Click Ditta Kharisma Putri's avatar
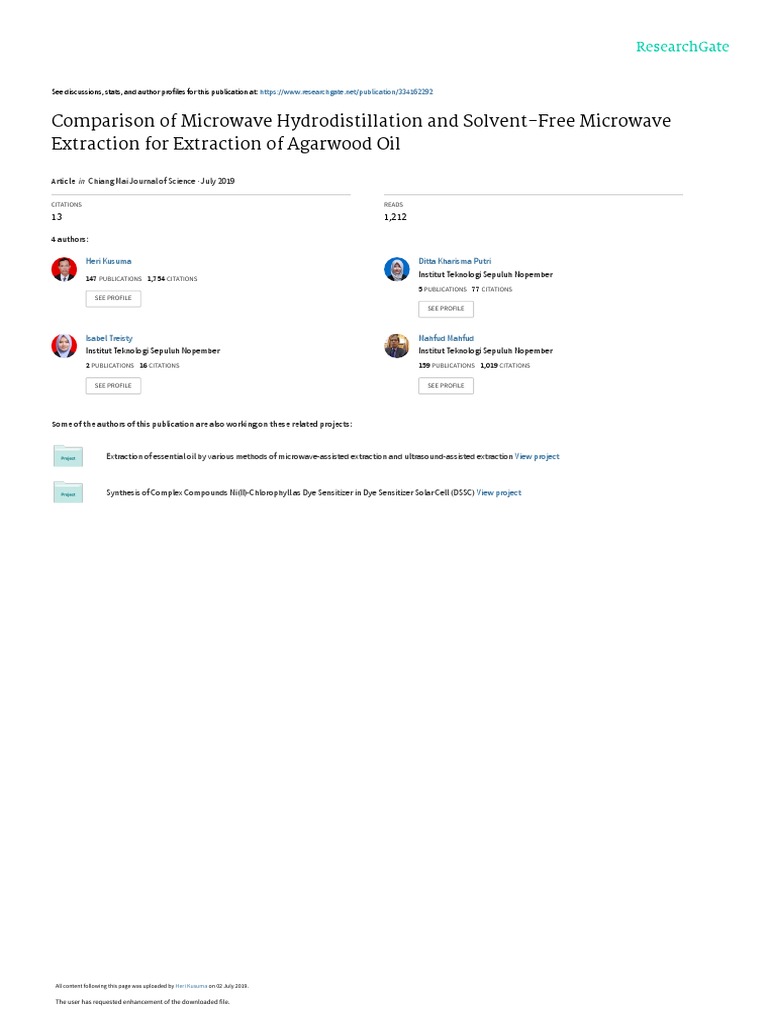 click(x=397, y=269)
